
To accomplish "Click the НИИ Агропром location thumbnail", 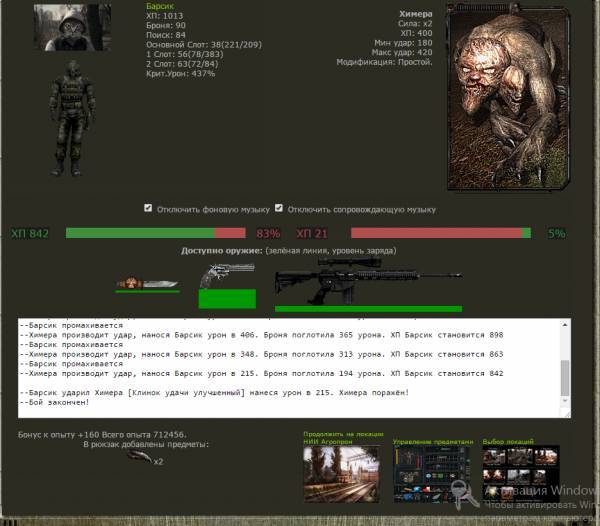I will [x=342, y=474].
